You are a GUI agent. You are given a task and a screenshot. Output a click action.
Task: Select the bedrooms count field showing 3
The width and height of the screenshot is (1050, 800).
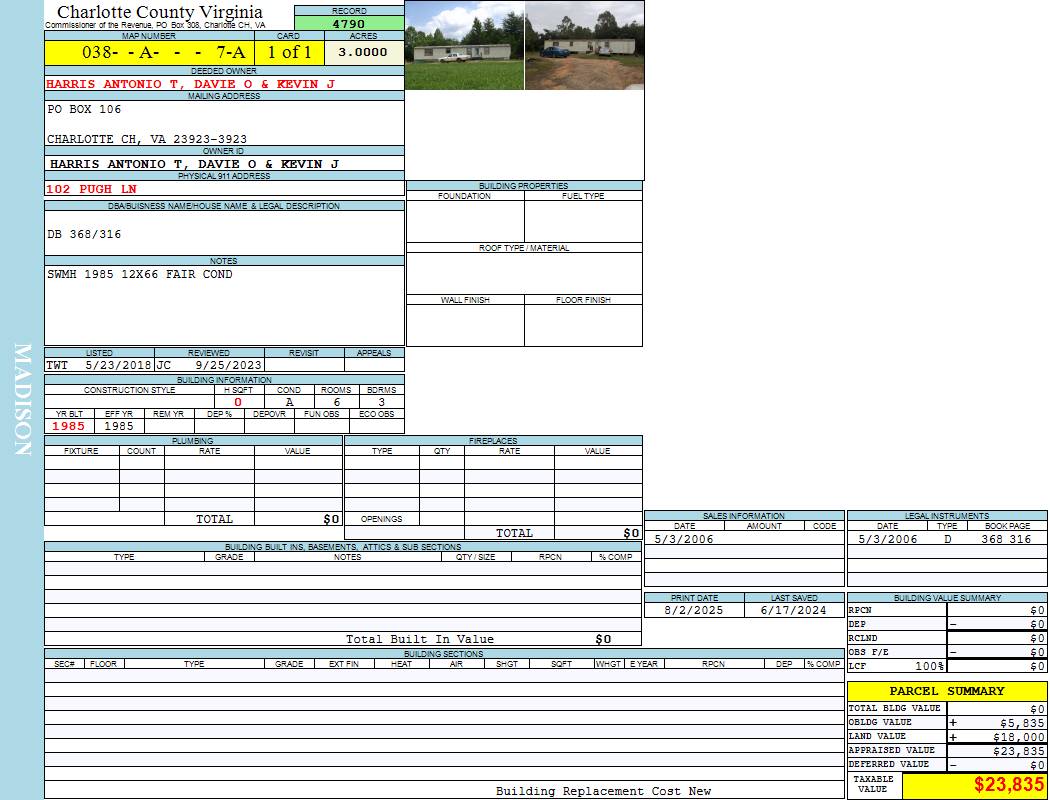pos(381,402)
